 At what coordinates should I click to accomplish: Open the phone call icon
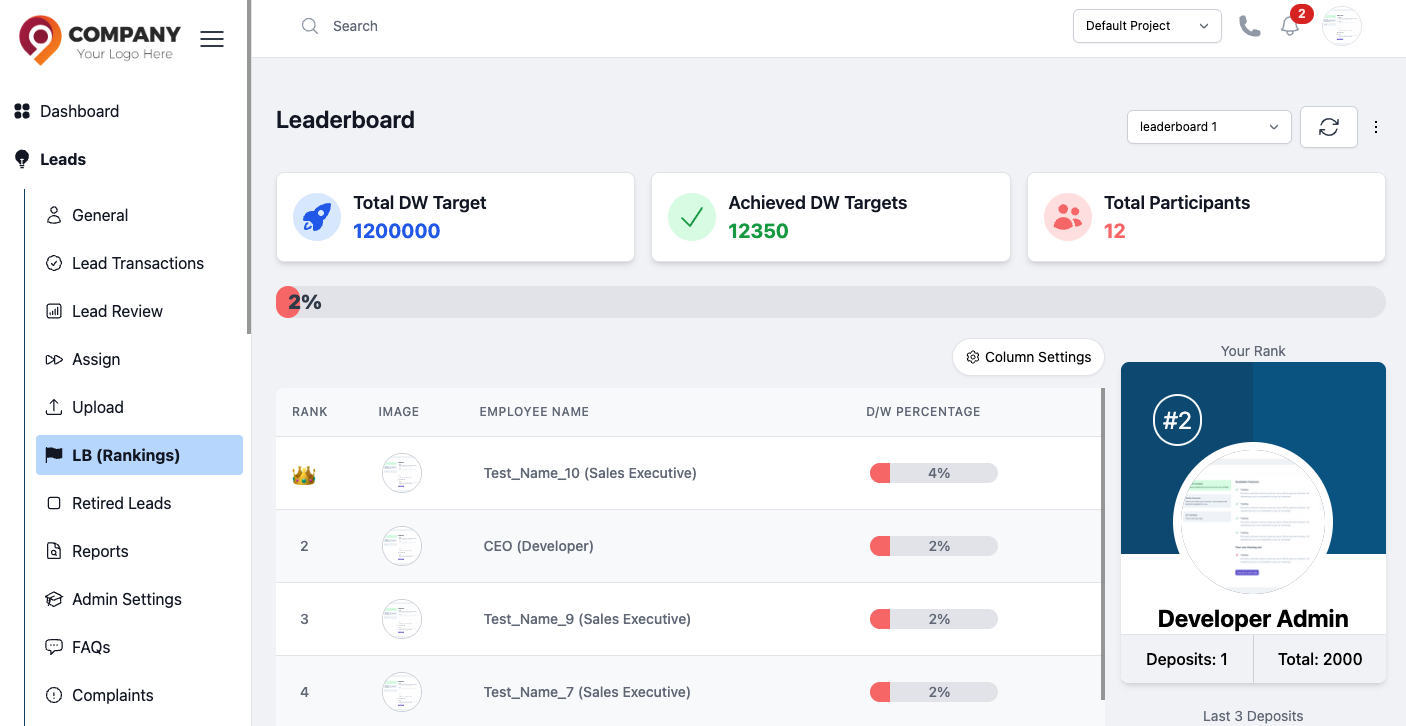1250,26
